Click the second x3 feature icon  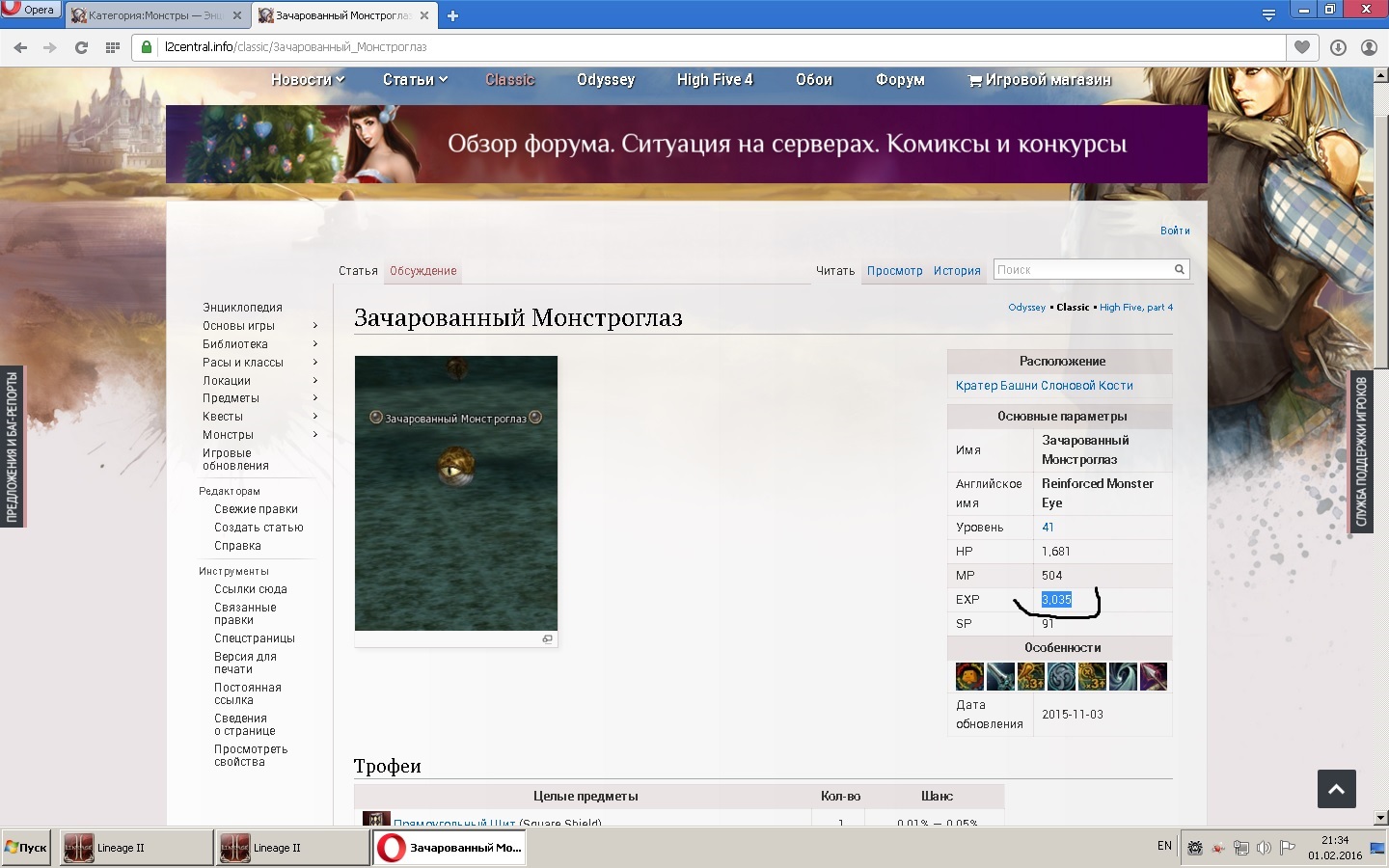[x=1092, y=676]
